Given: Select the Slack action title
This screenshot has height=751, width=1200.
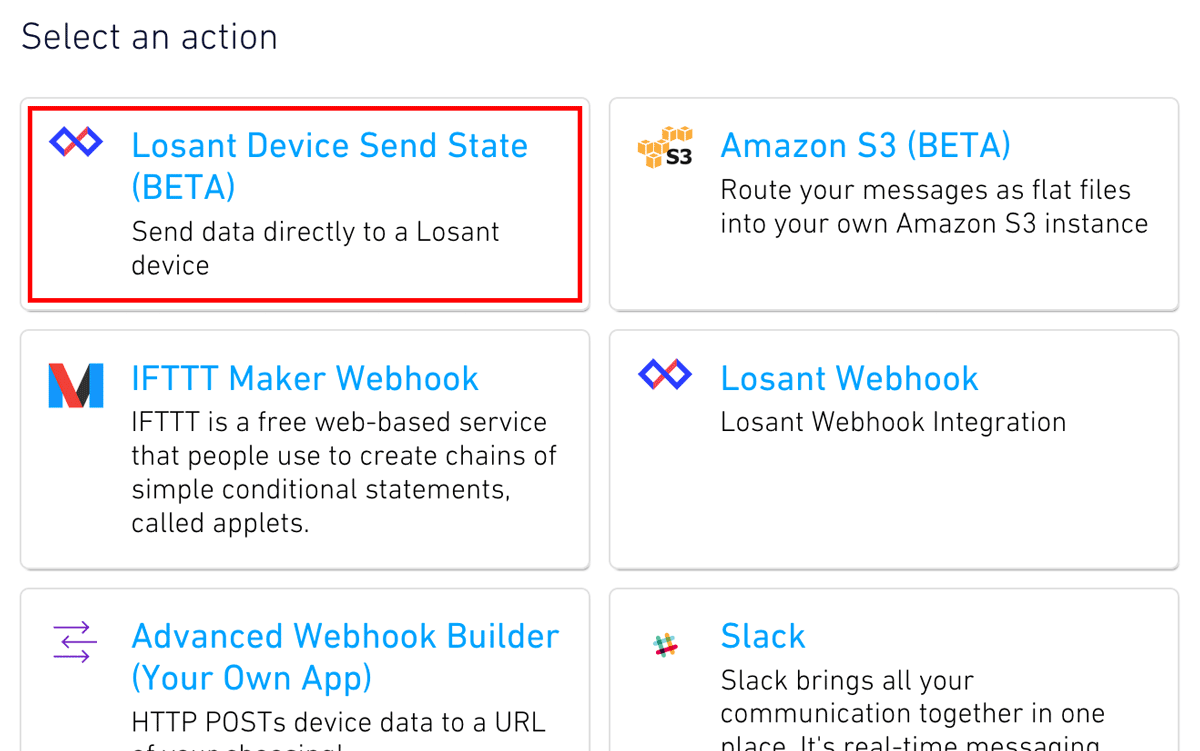Looking at the screenshot, I should 763,637.
